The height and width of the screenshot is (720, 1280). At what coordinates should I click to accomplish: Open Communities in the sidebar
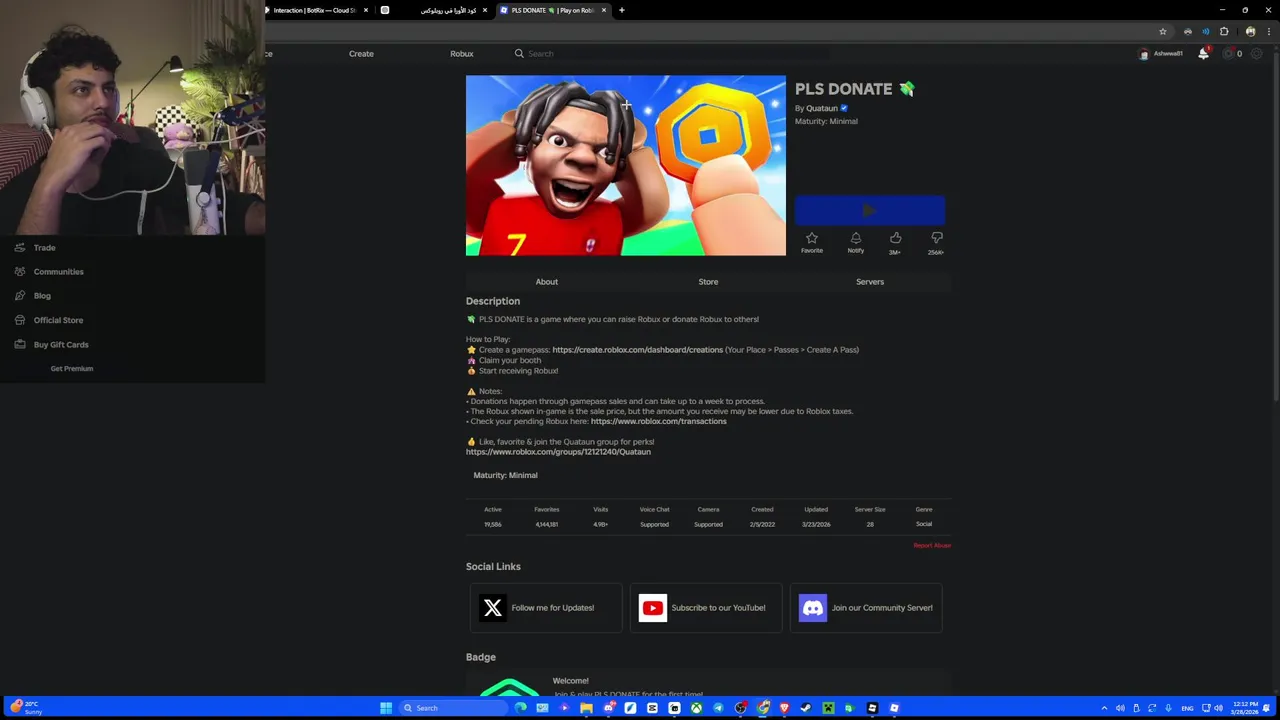click(59, 272)
